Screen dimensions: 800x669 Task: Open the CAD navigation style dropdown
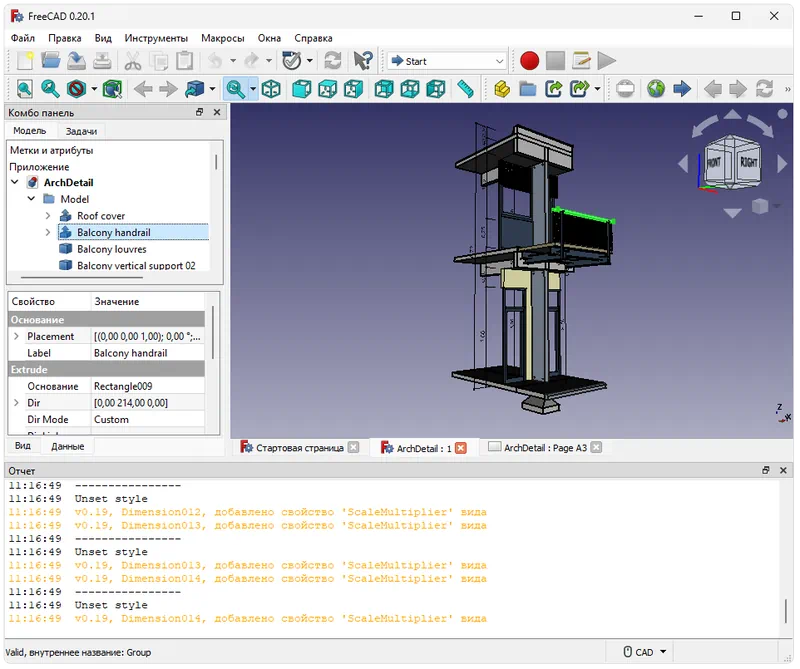(x=645, y=652)
